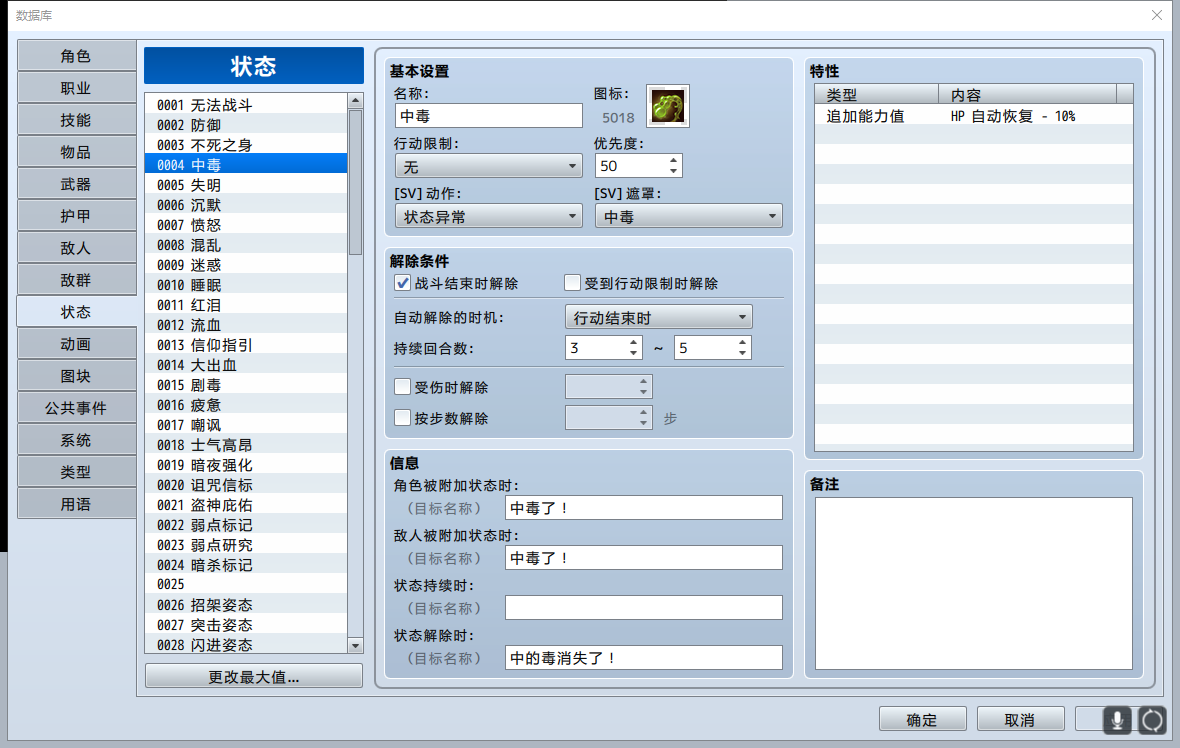Select state 0021 盗神庇佑
Image resolution: width=1180 pixels, height=748 pixels.
(246, 505)
